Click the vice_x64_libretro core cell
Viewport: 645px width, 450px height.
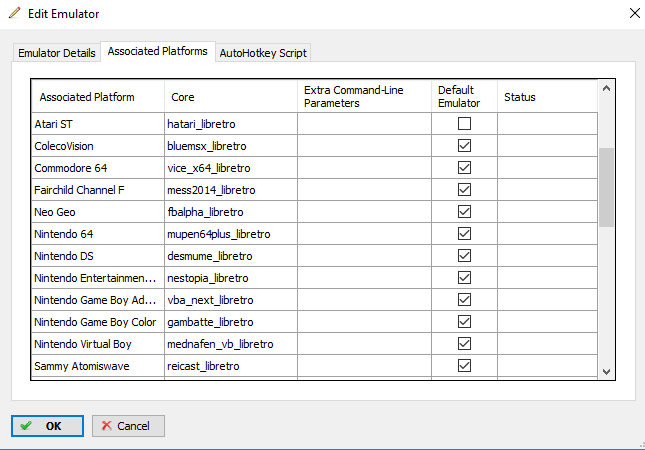[x=231, y=168]
